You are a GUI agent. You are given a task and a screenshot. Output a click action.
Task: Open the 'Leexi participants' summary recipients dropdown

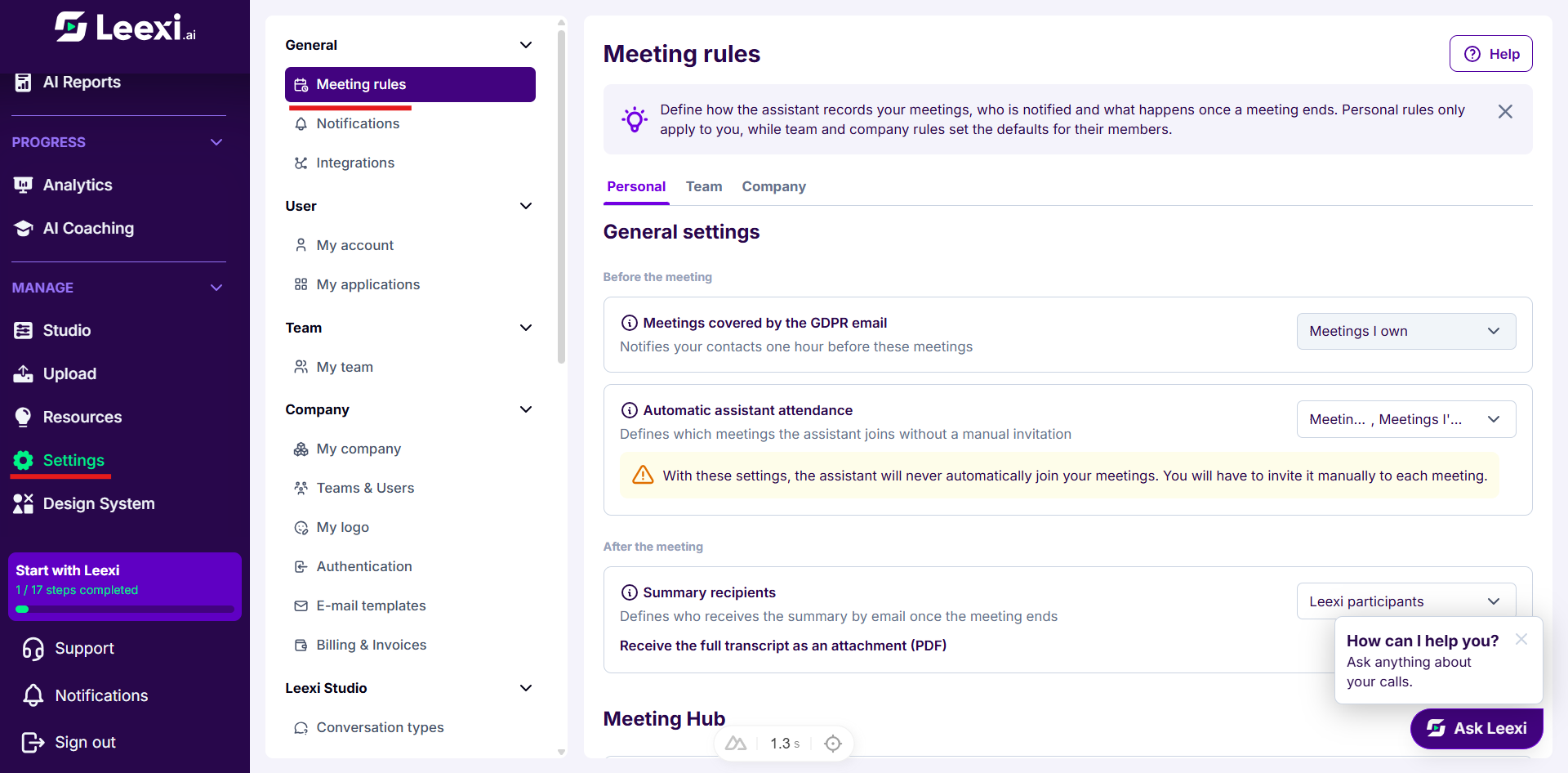[x=1405, y=602]
